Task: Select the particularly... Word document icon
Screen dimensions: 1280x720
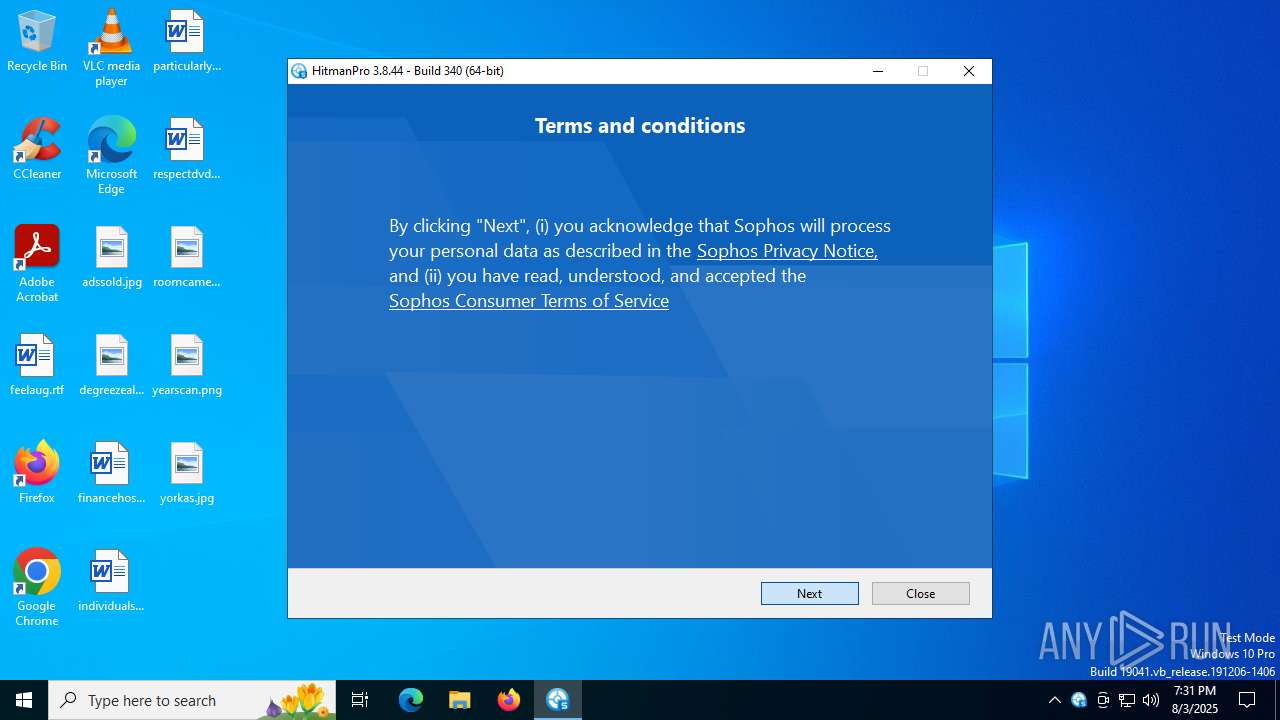Action: point(186,41)
